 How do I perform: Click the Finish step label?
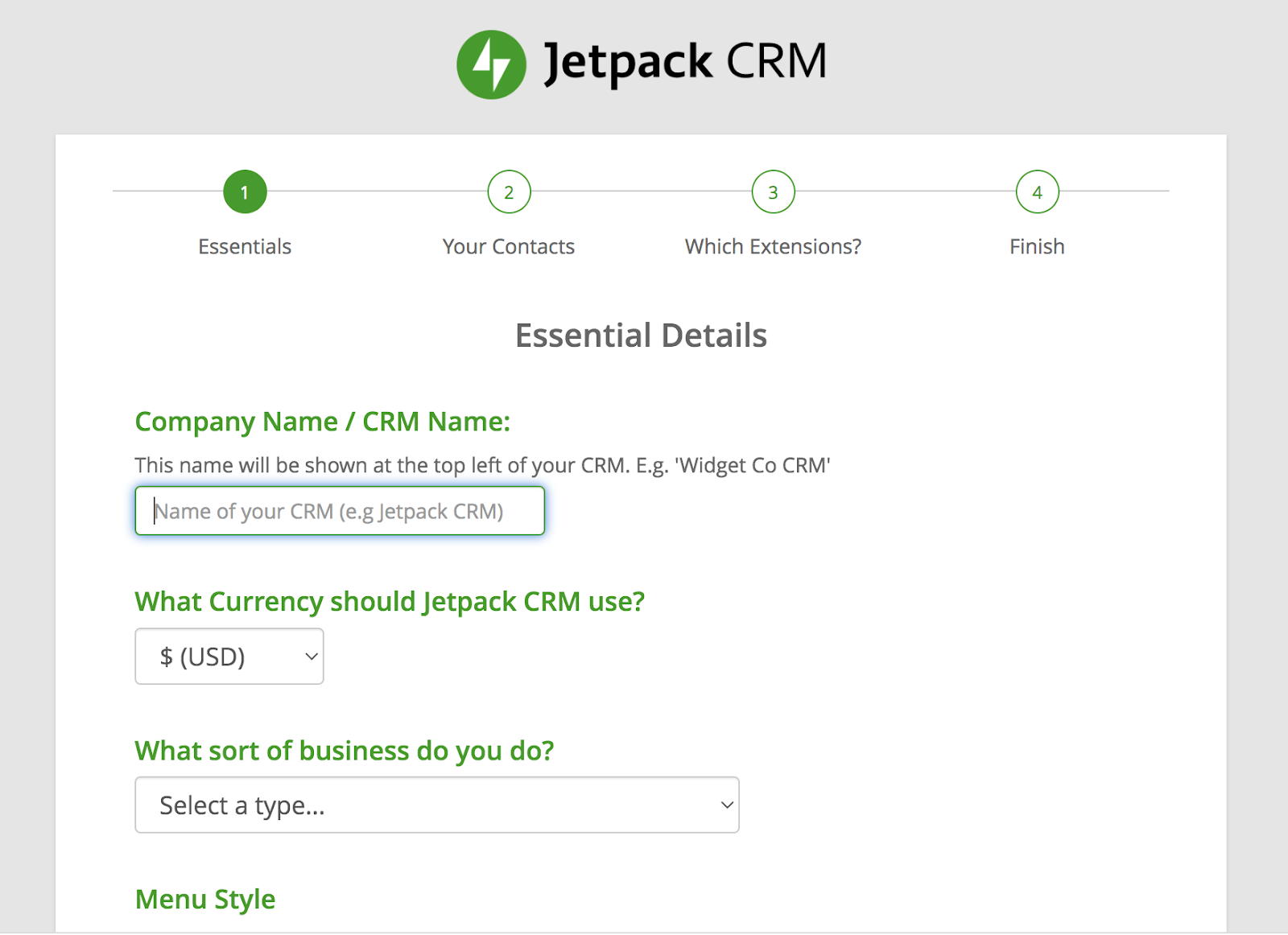[1037, 246]
